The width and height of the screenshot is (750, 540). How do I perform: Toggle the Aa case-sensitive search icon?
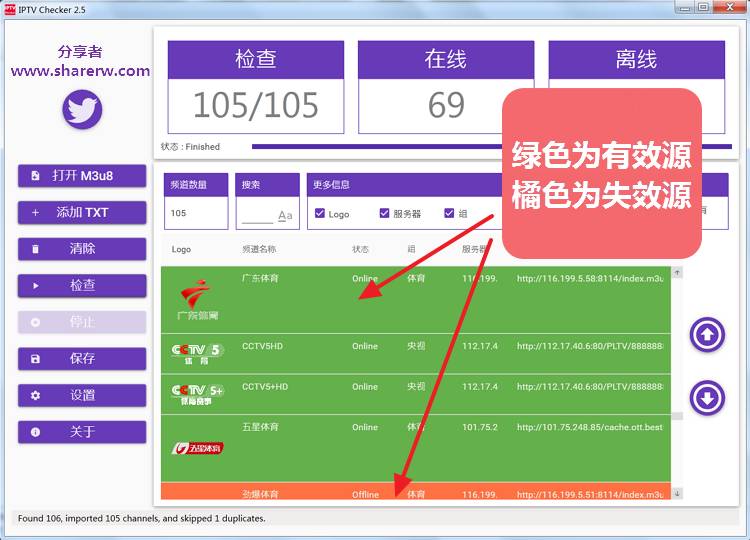(x=285, y=215)
